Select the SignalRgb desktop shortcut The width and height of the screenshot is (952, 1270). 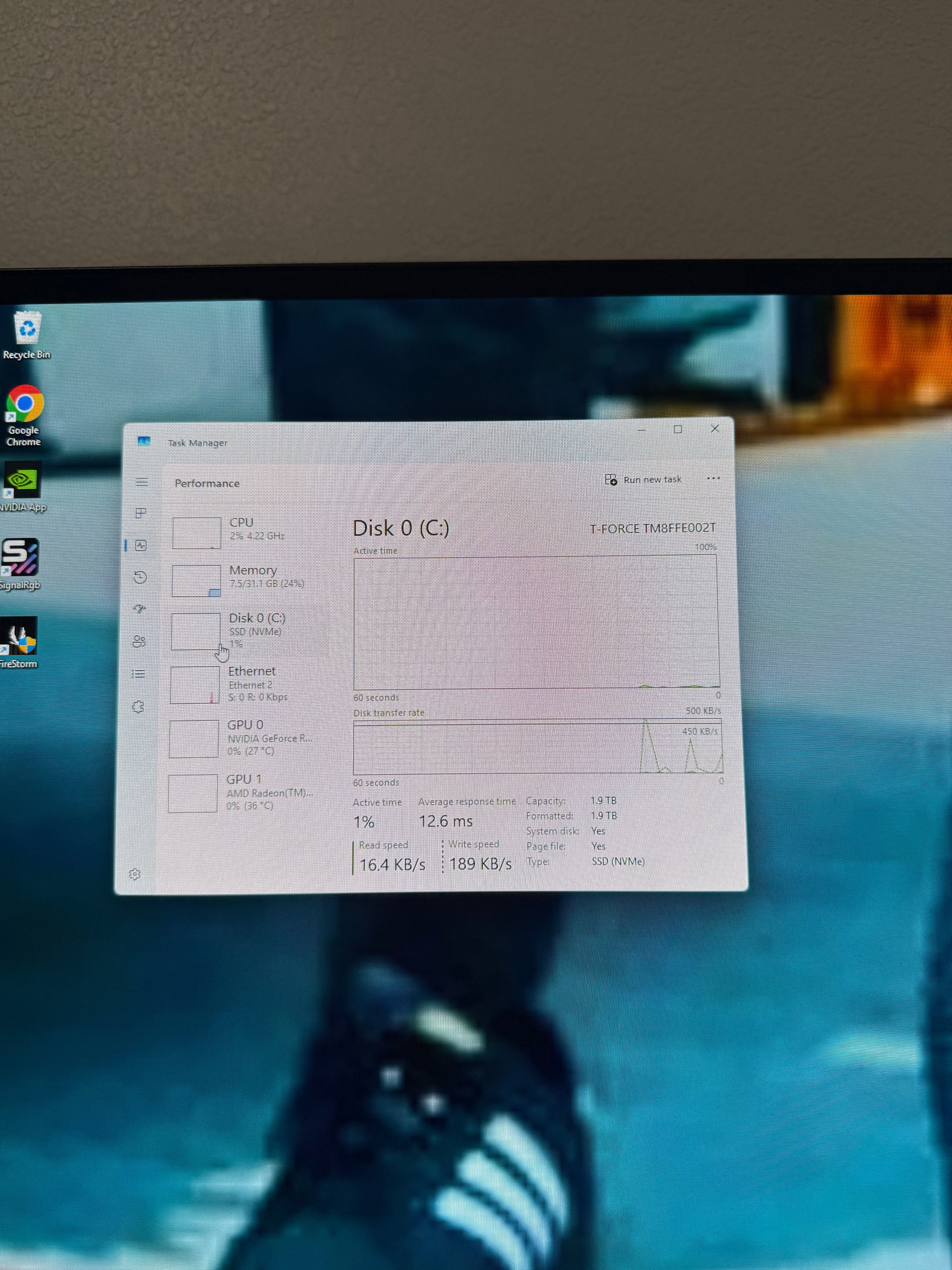click(x=20, y=564)
